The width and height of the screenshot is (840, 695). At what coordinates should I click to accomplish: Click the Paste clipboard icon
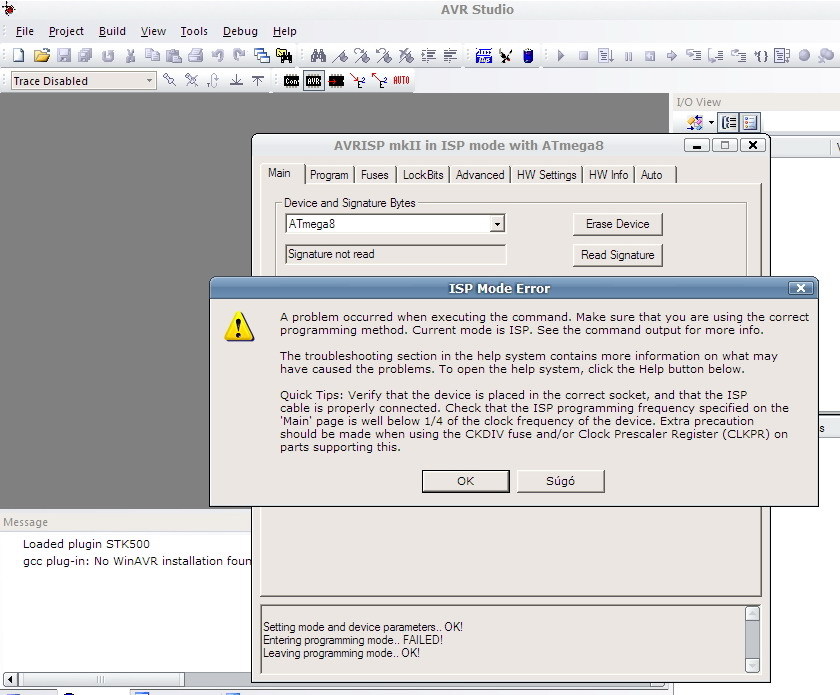(174, 55)
